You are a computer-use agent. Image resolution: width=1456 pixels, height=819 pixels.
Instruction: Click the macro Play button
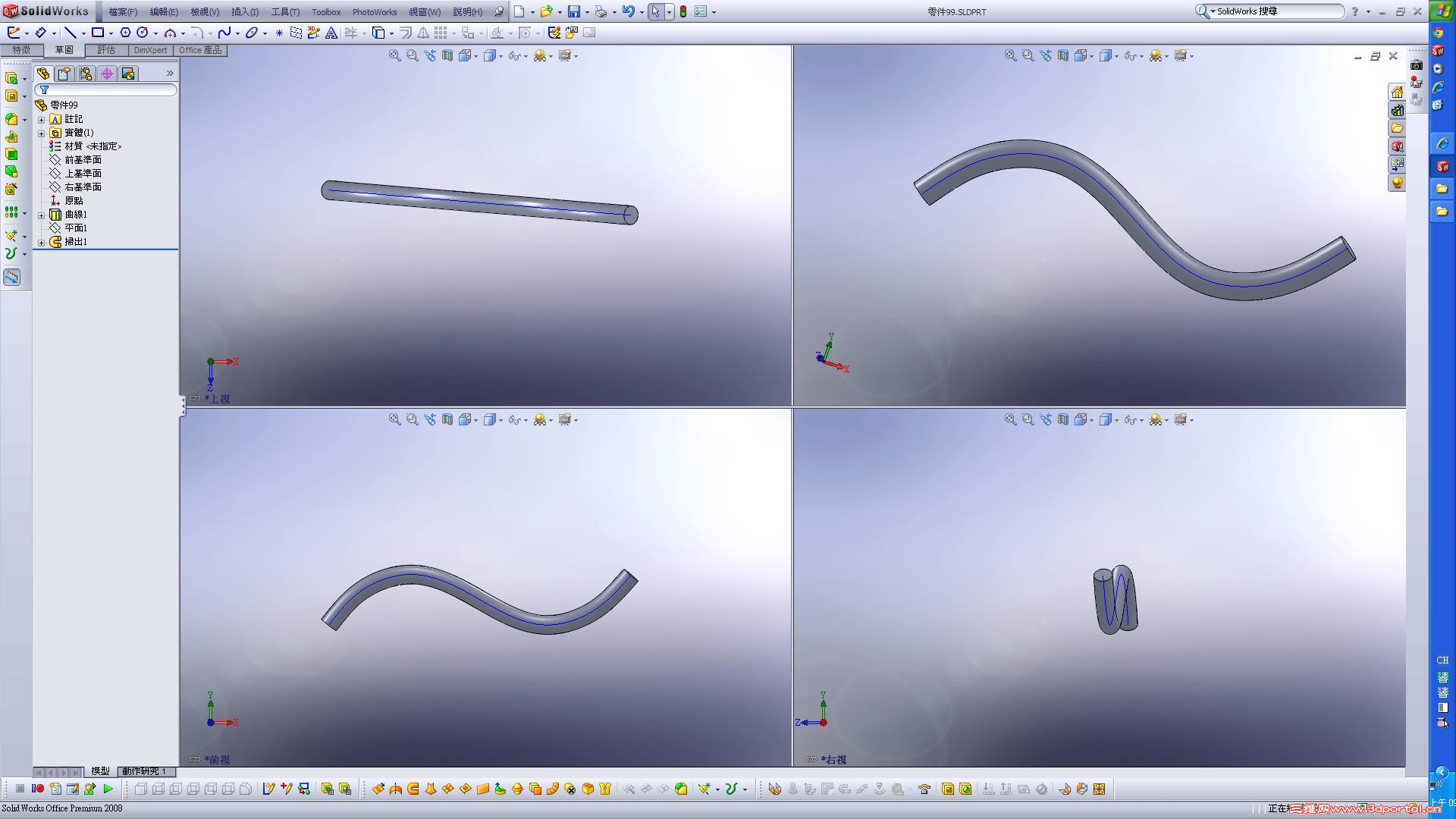108,789
